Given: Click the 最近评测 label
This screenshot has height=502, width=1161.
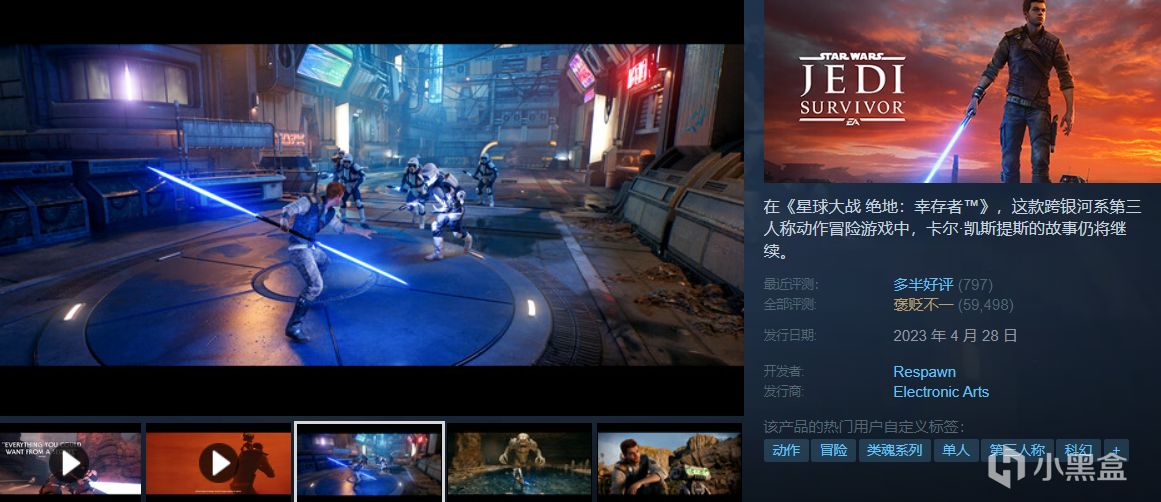Looking at the screenshot, I should [x=792, y=284].
